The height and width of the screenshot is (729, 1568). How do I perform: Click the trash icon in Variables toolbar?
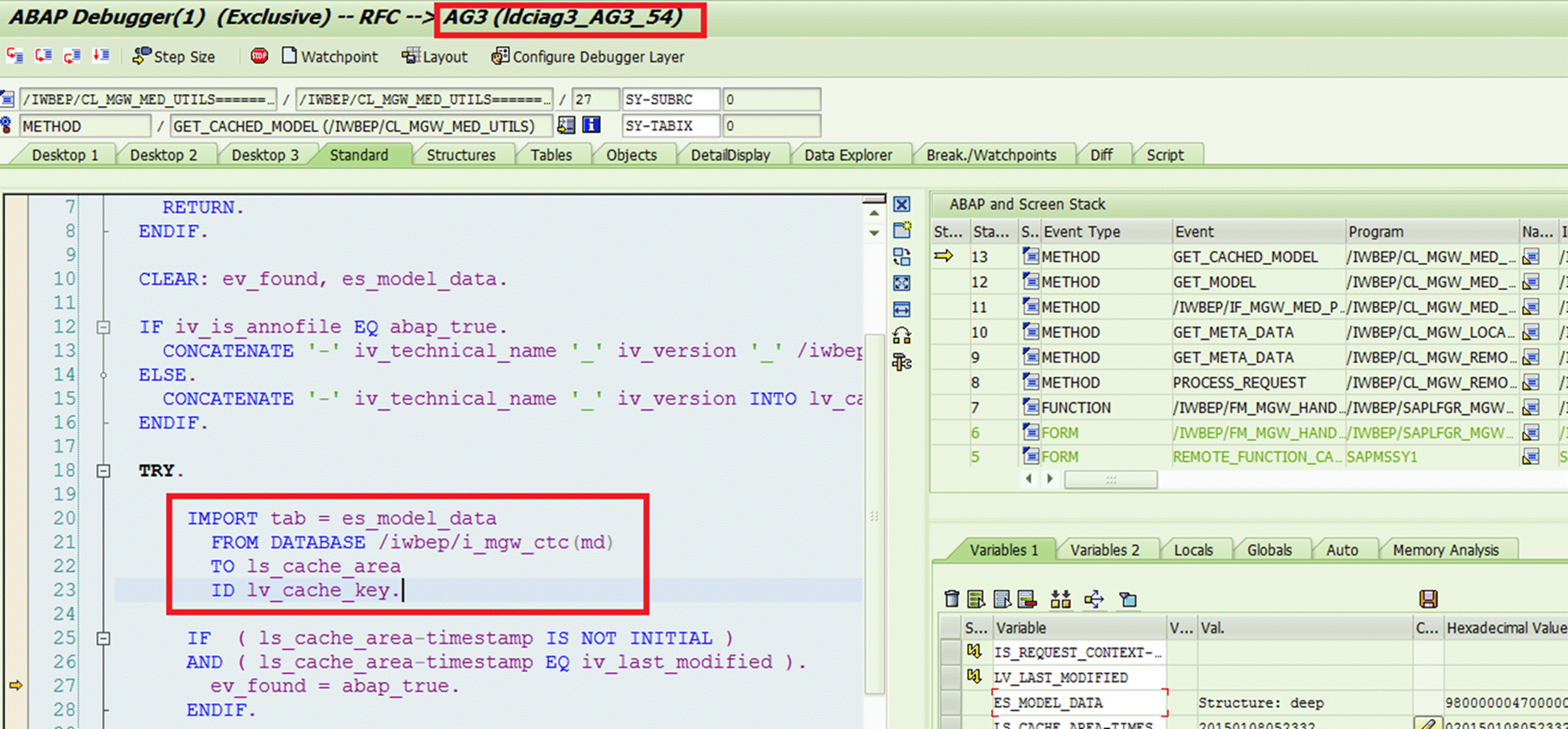(951, 599)
